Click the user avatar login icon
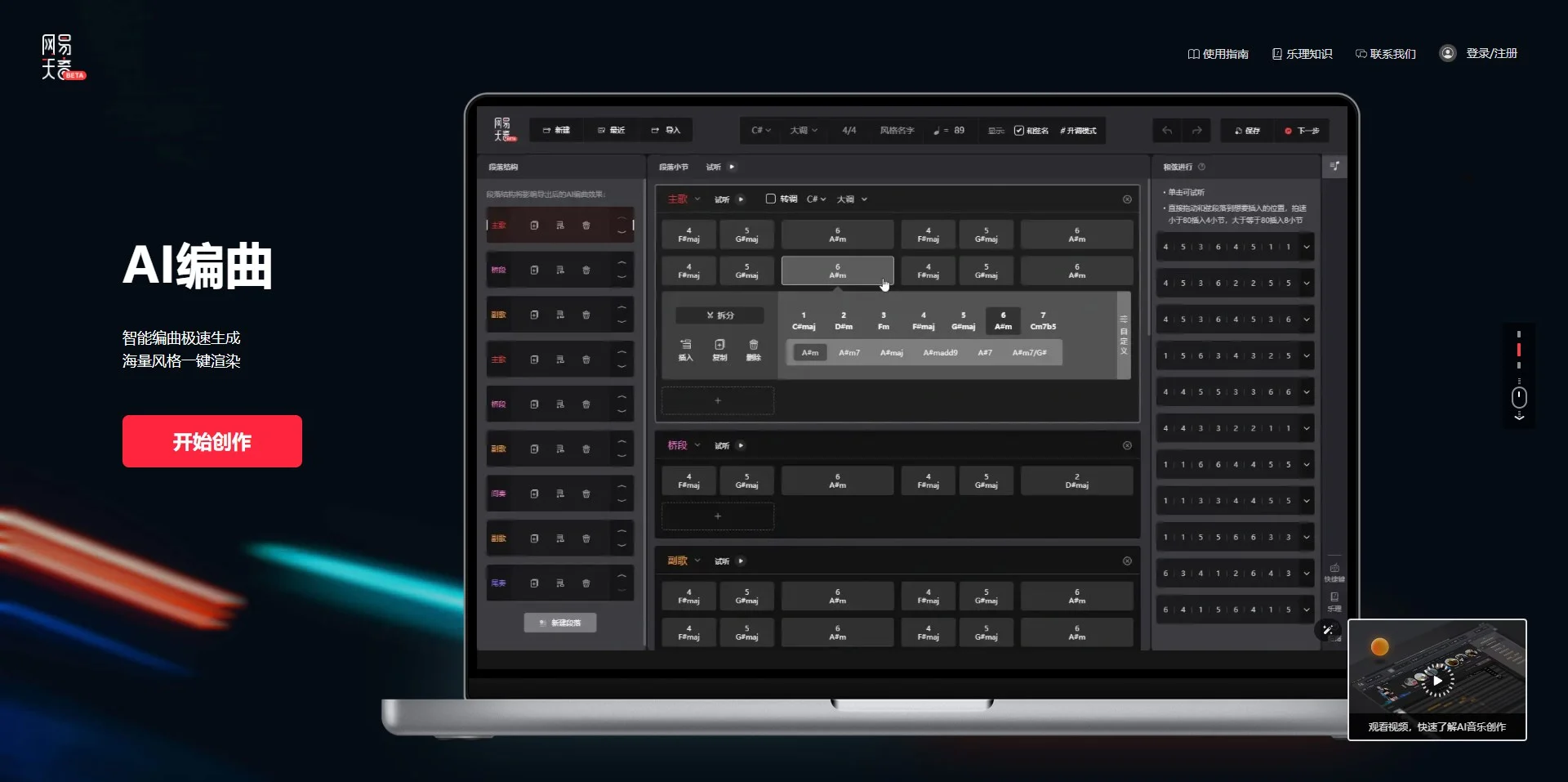This screenshot has width=1568, height=782. pos(1447,53)
